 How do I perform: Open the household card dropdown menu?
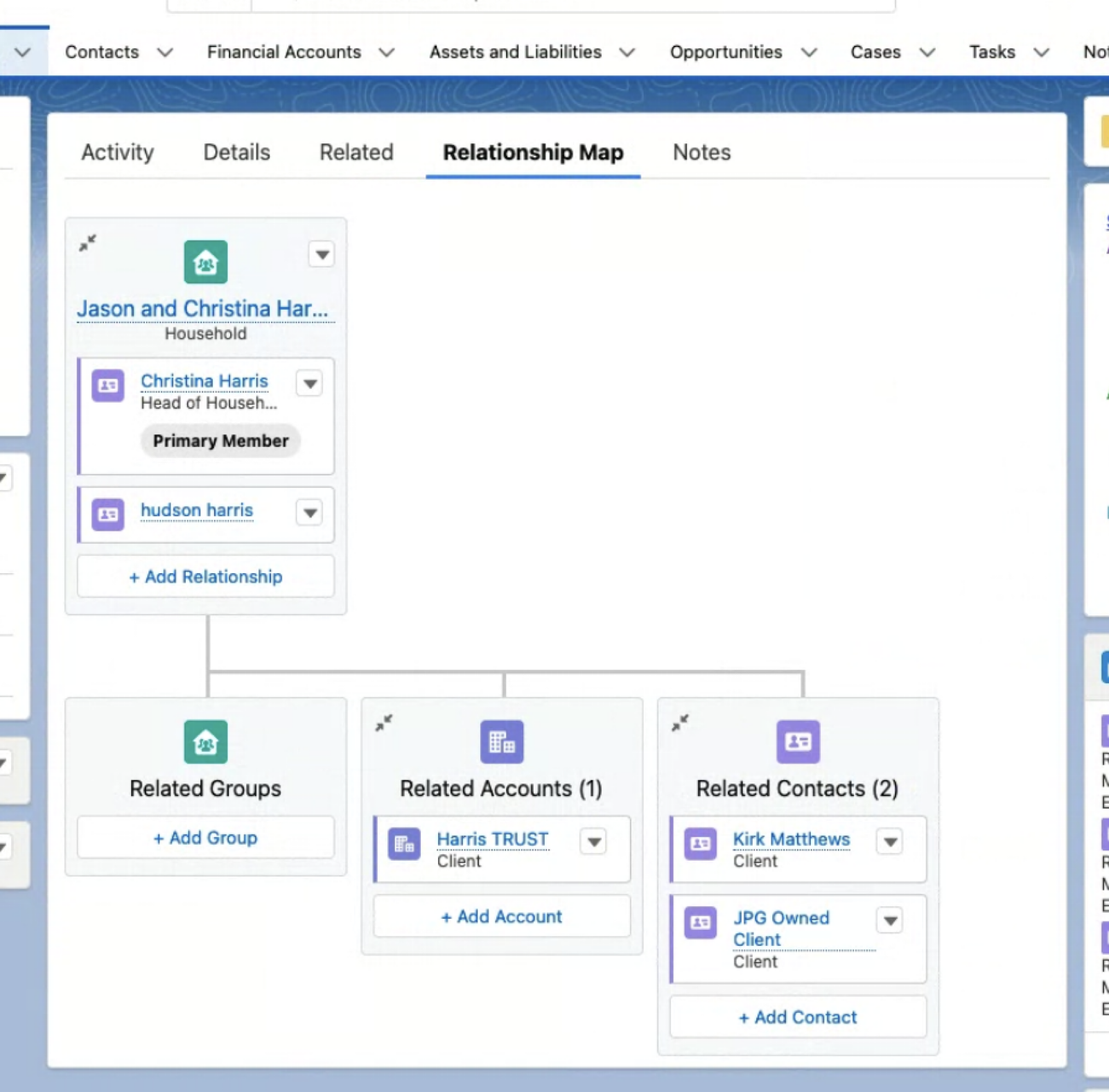point(322,254)
